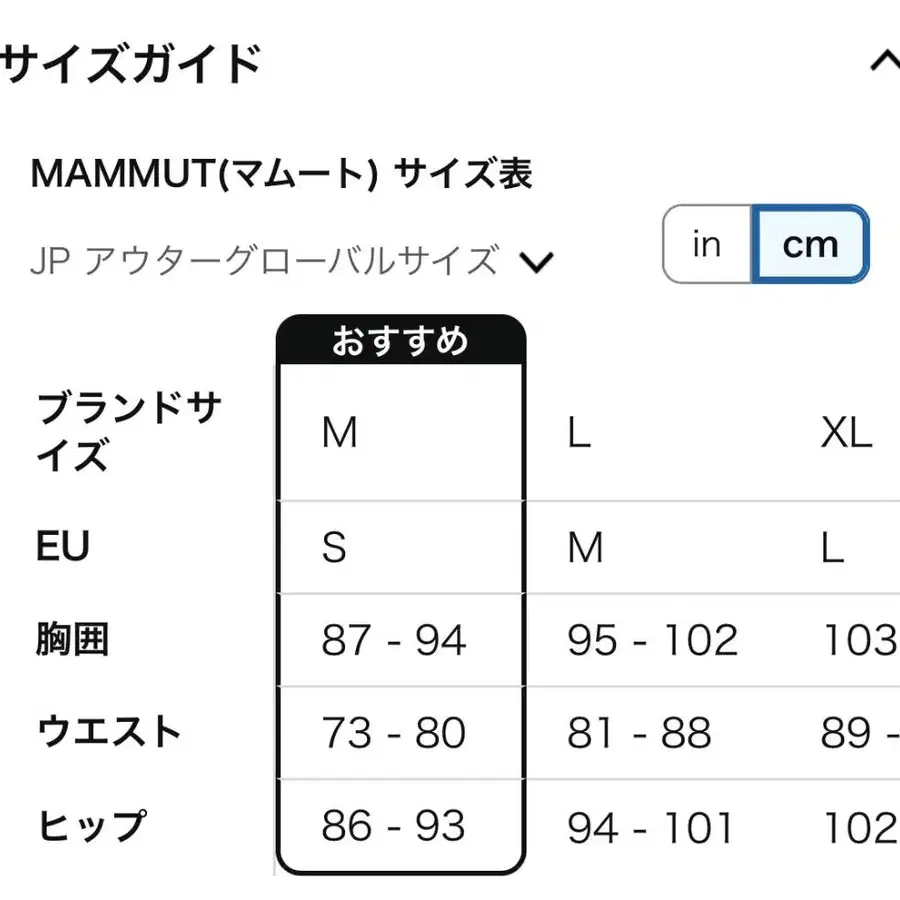Viewport: 900px width, 900px height.
Task: Click chest value 95 - 102
Action: click(x=652, y=641)
